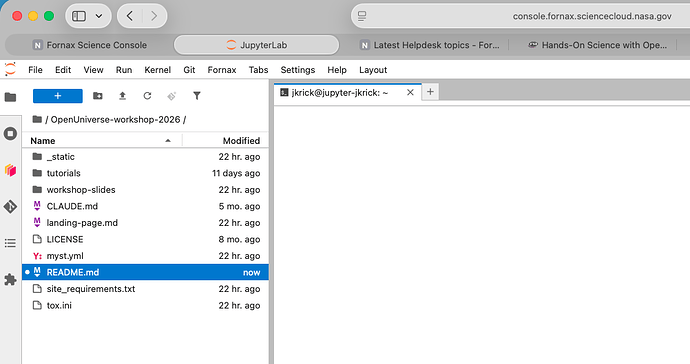Viewport: 690px width, 364px height.
Task: Go forward with browser forward arrow
Action: [x=154, y=16]
